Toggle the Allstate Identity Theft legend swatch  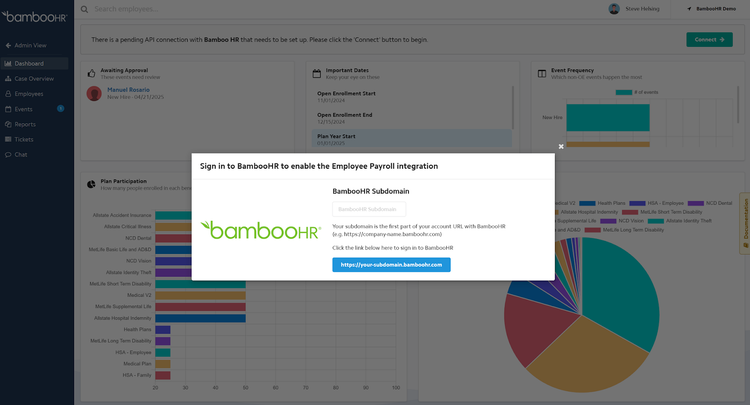(x=656, y=221)
